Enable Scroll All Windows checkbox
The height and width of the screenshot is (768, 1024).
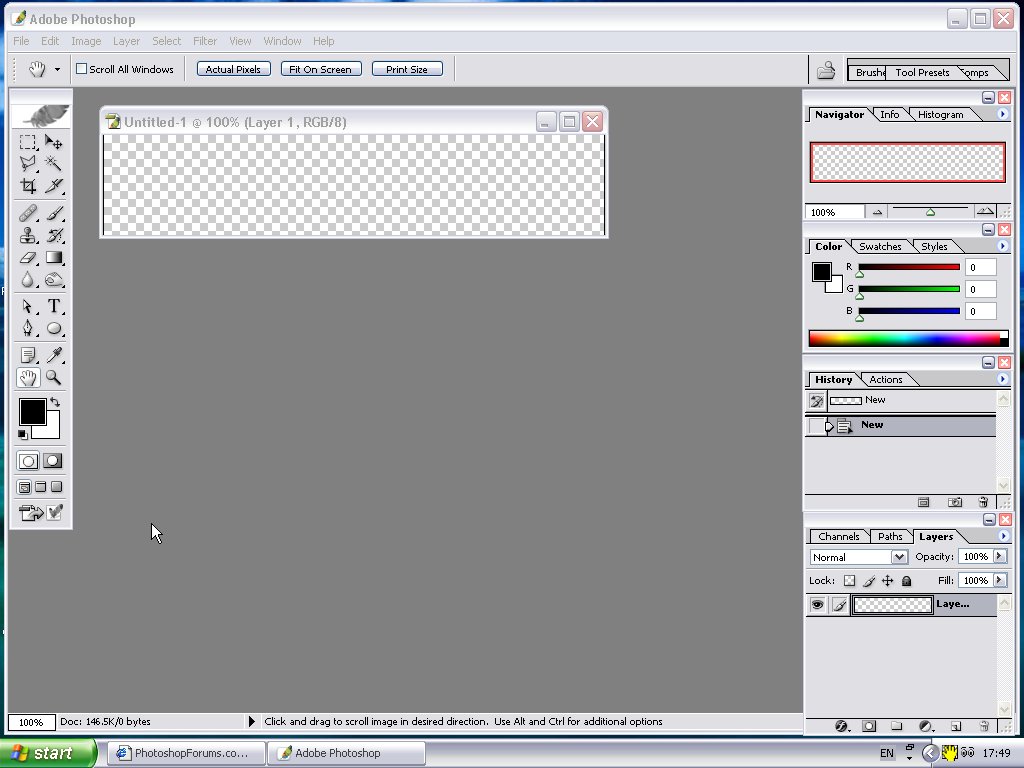(x=82, y=69)
